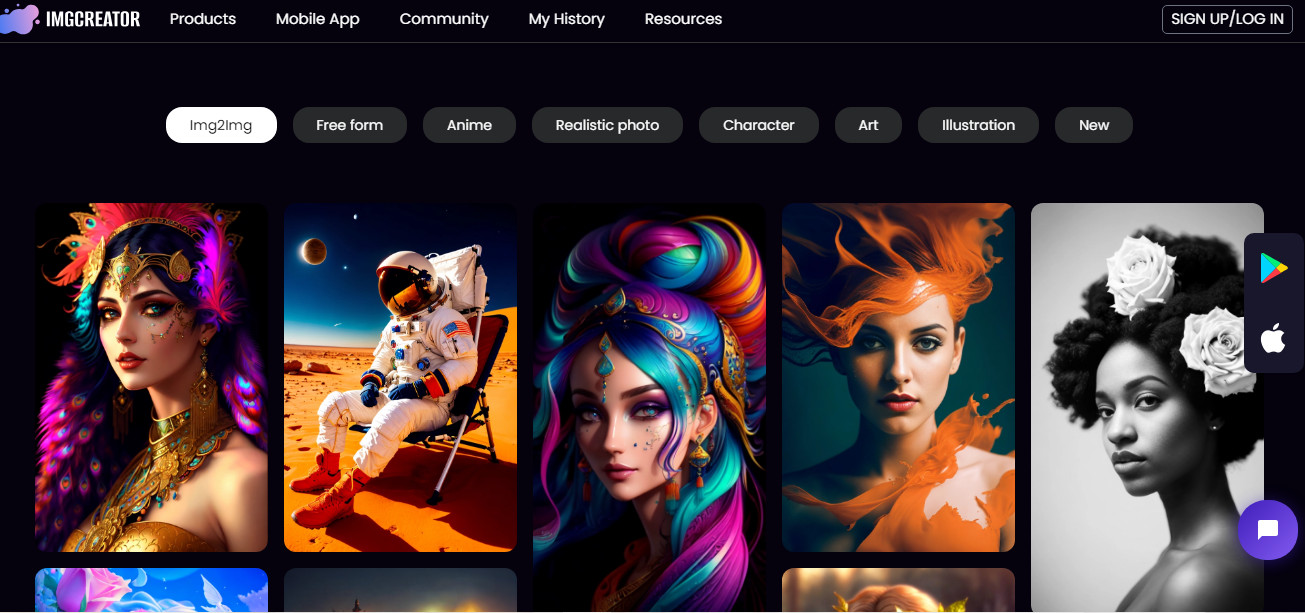This screenshot has width=1305, height=613.
Task: Select the Realistic photo filter tab
Action: point(607,125)
